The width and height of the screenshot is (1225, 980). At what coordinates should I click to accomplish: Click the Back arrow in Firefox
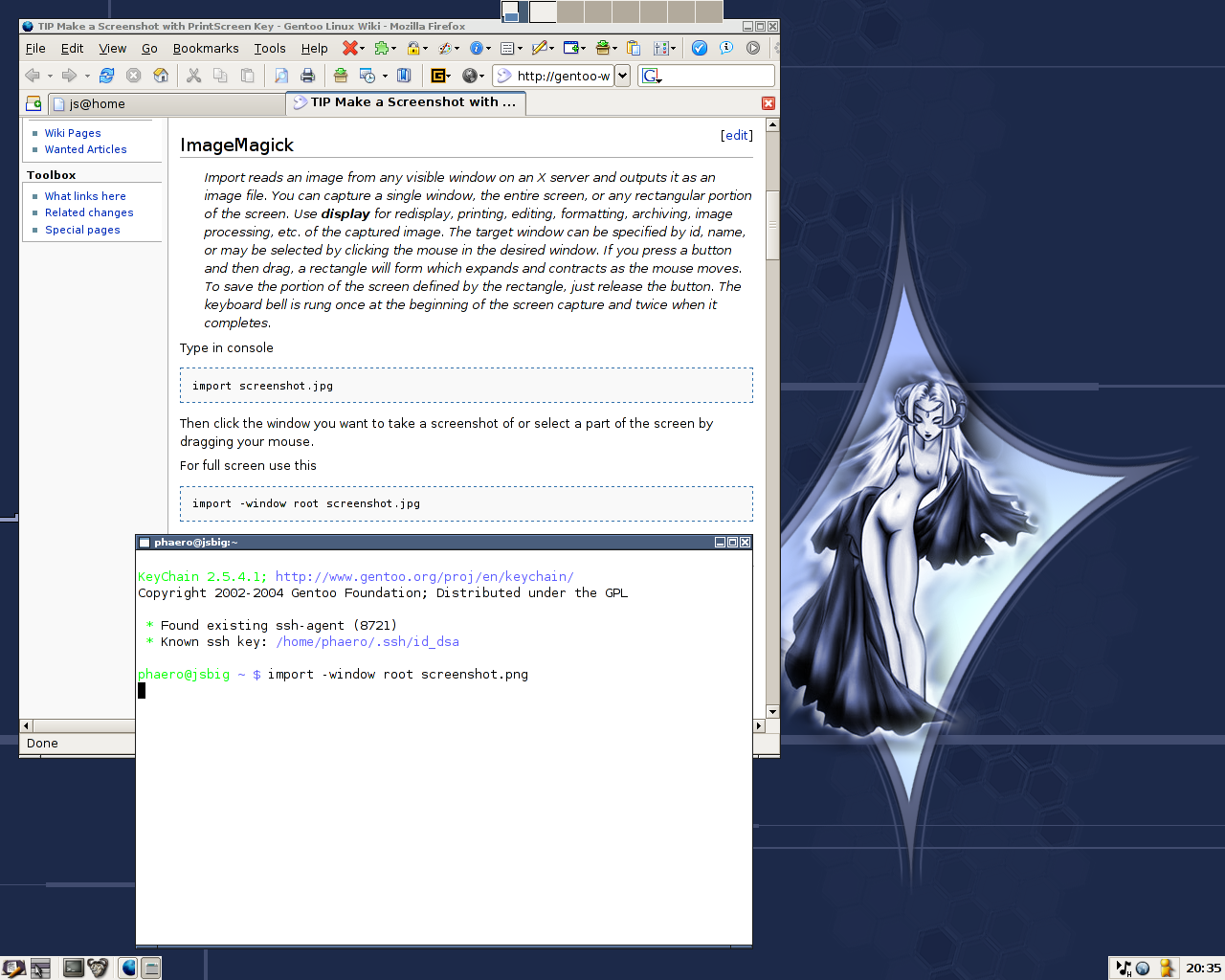[x=32, y=76]
